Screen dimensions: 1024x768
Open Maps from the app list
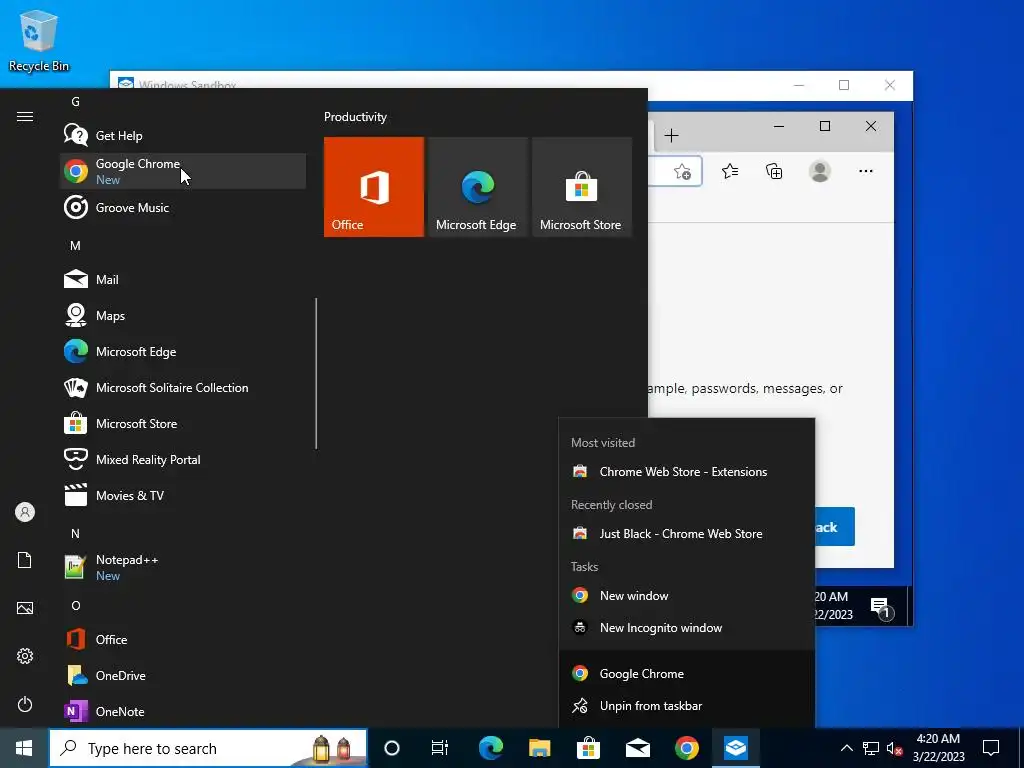(183, 315)
